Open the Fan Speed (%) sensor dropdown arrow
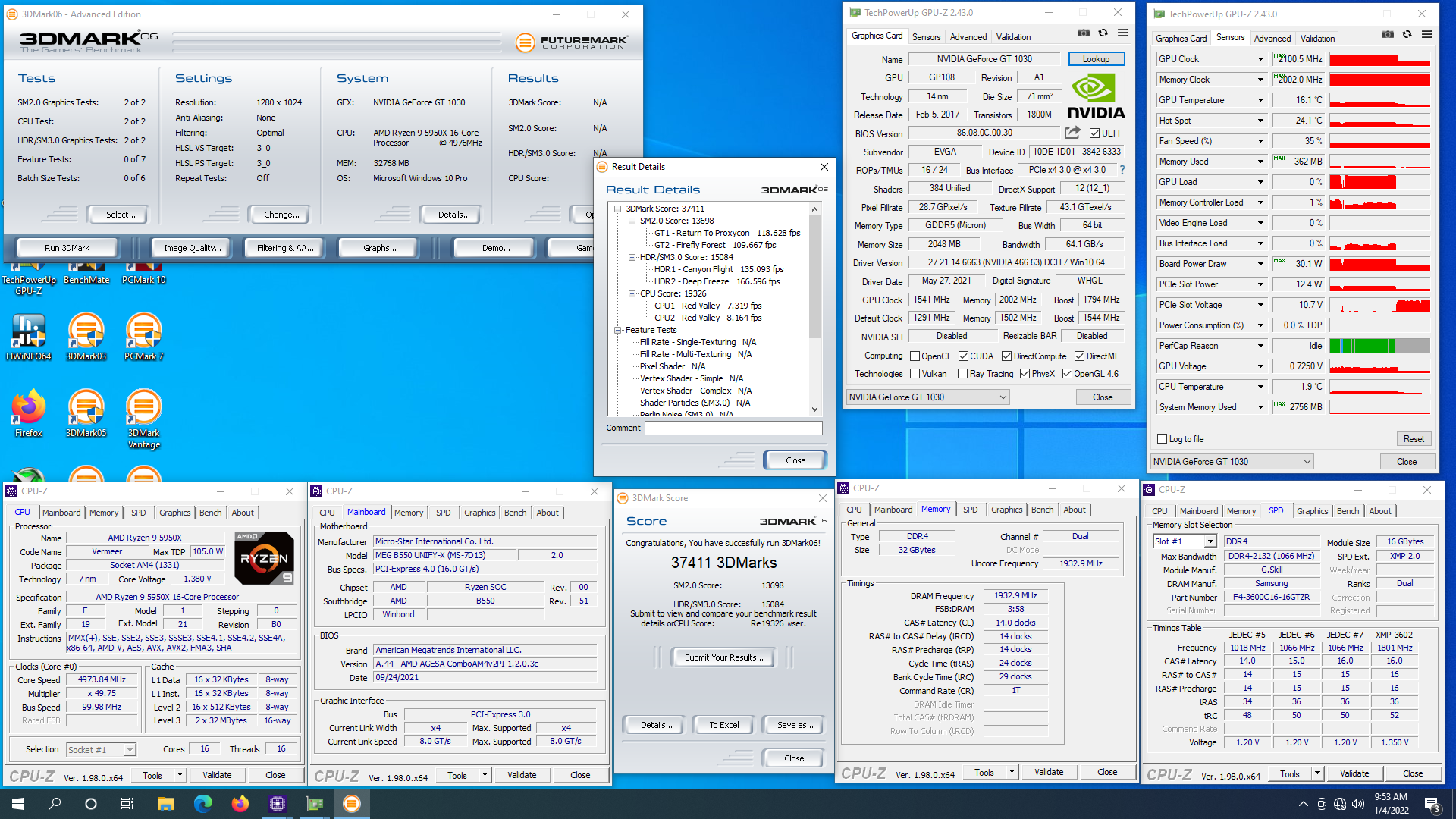 (x=1260, y=141)
